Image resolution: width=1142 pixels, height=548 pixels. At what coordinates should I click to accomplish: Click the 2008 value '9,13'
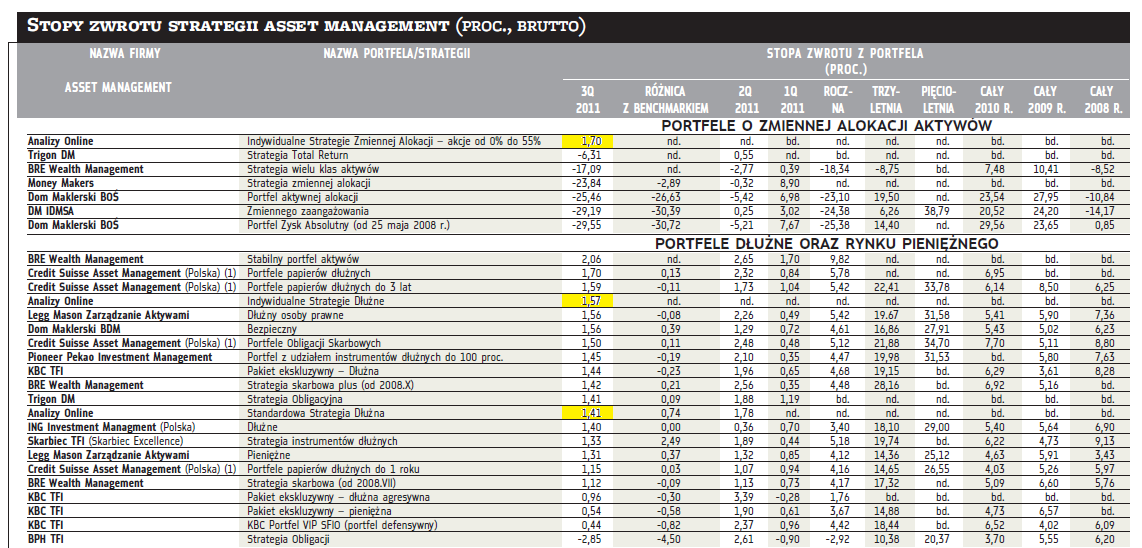tap(1105, 441)
